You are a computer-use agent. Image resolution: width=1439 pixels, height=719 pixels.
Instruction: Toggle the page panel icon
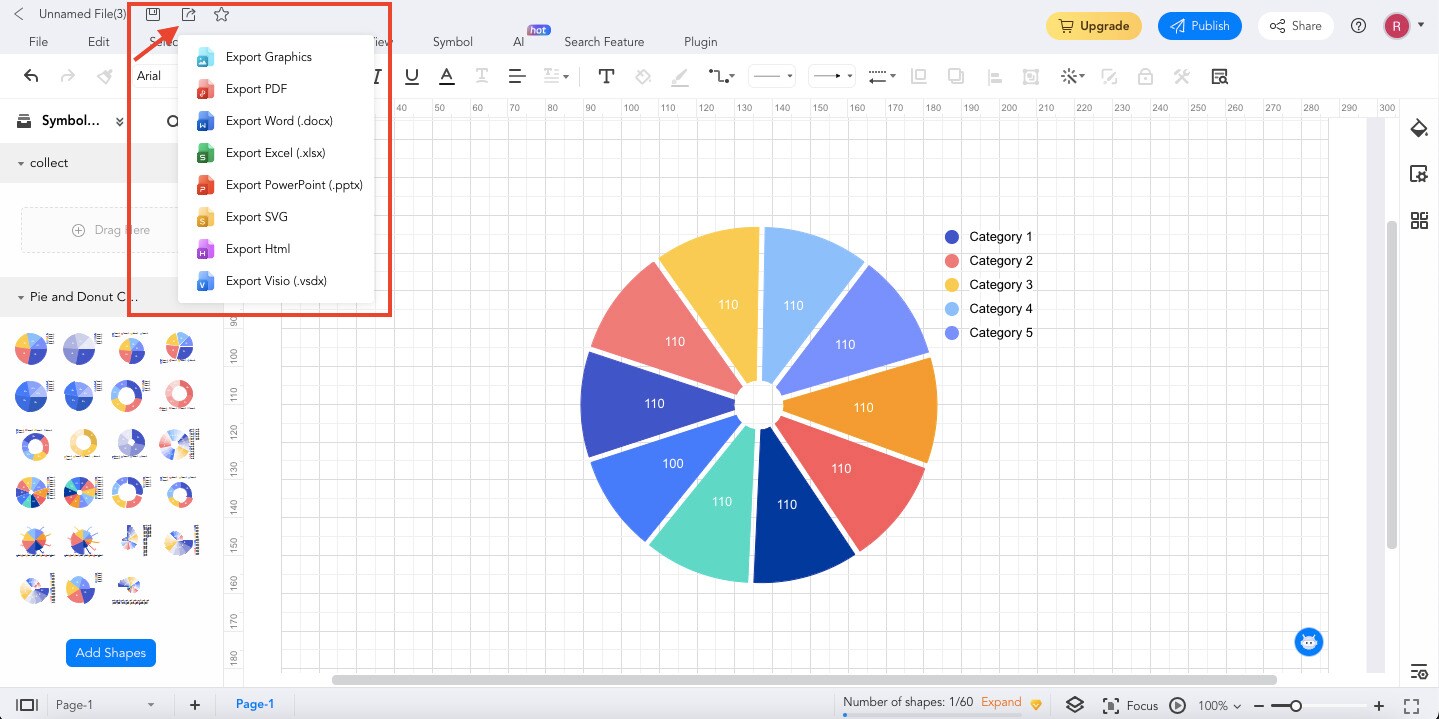tap(27, 705)
